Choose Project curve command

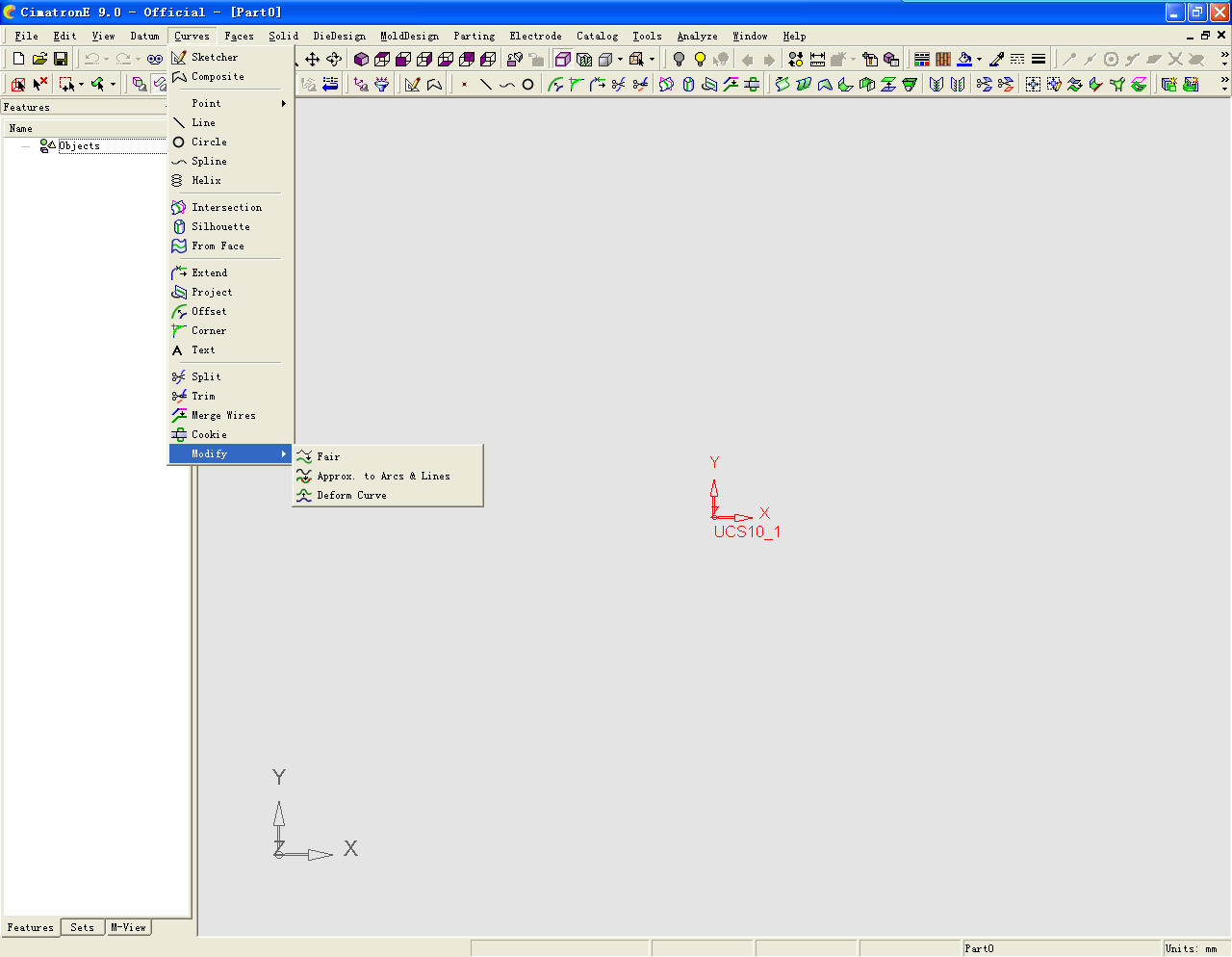coord(230,292)
